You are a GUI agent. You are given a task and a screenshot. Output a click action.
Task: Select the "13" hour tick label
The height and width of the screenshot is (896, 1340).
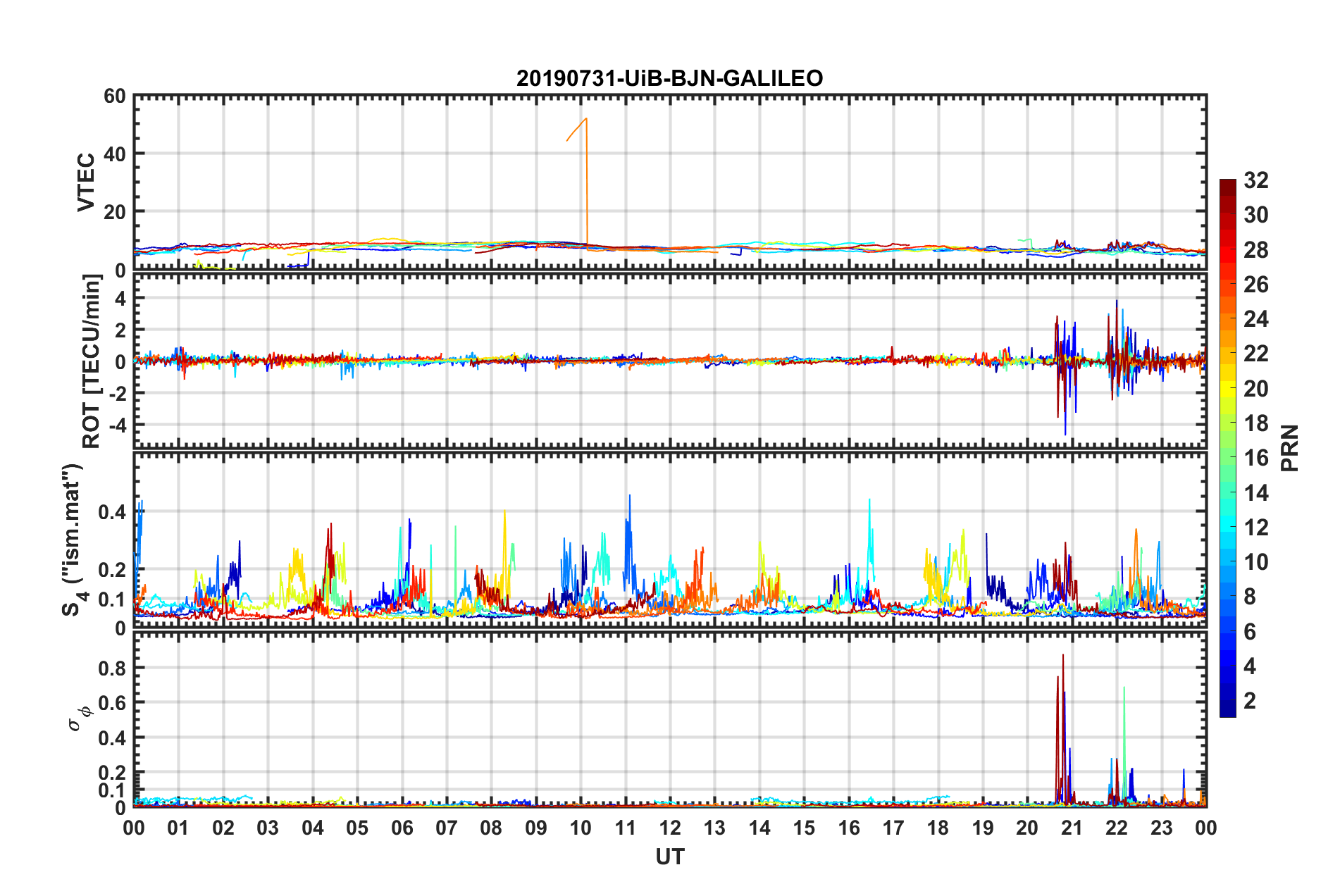pyautogui.click(x=714, y=828)
